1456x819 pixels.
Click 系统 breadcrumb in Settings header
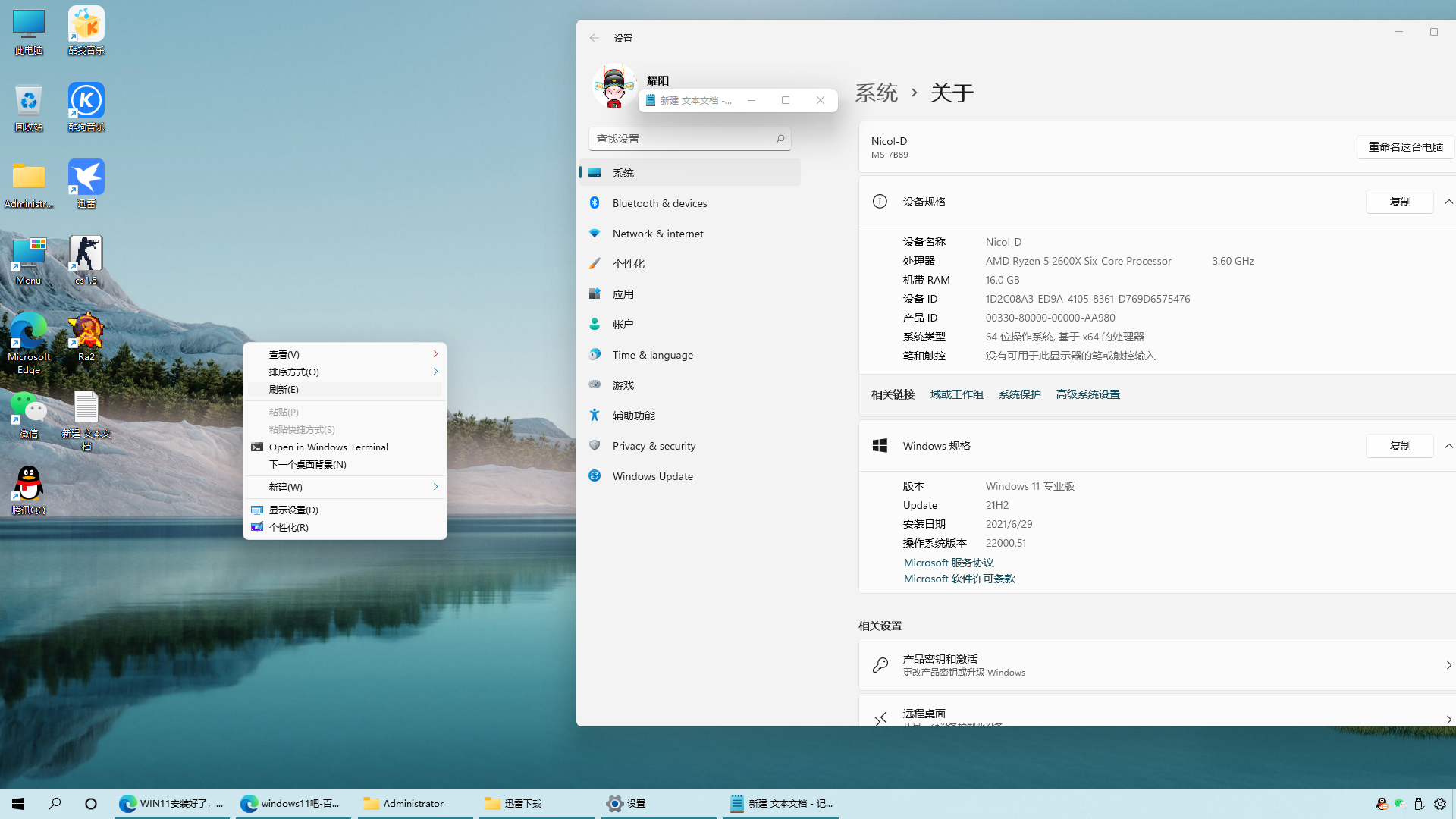click(x=877, y=93)
